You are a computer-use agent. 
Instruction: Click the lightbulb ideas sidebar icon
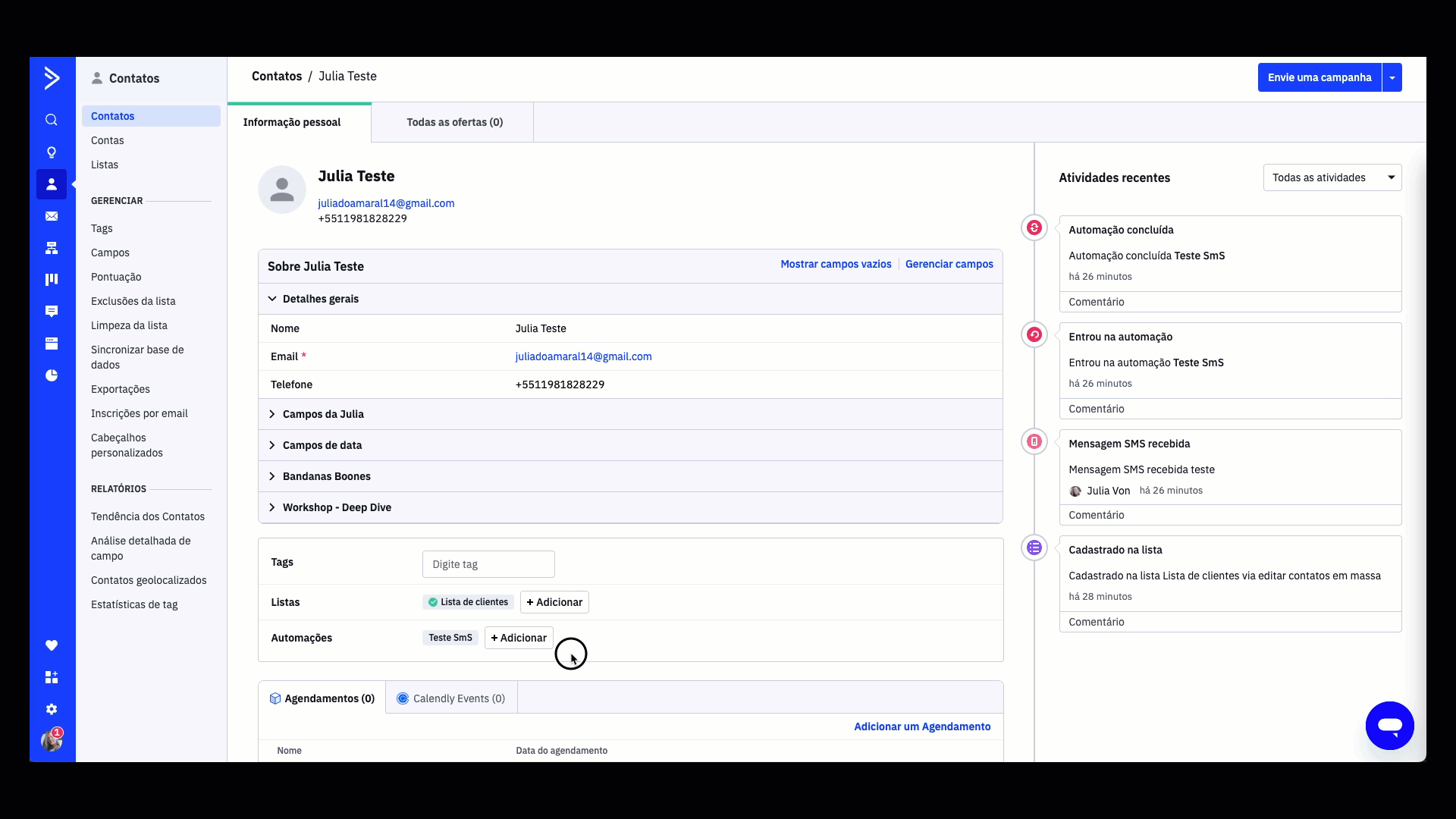(52, 152)
